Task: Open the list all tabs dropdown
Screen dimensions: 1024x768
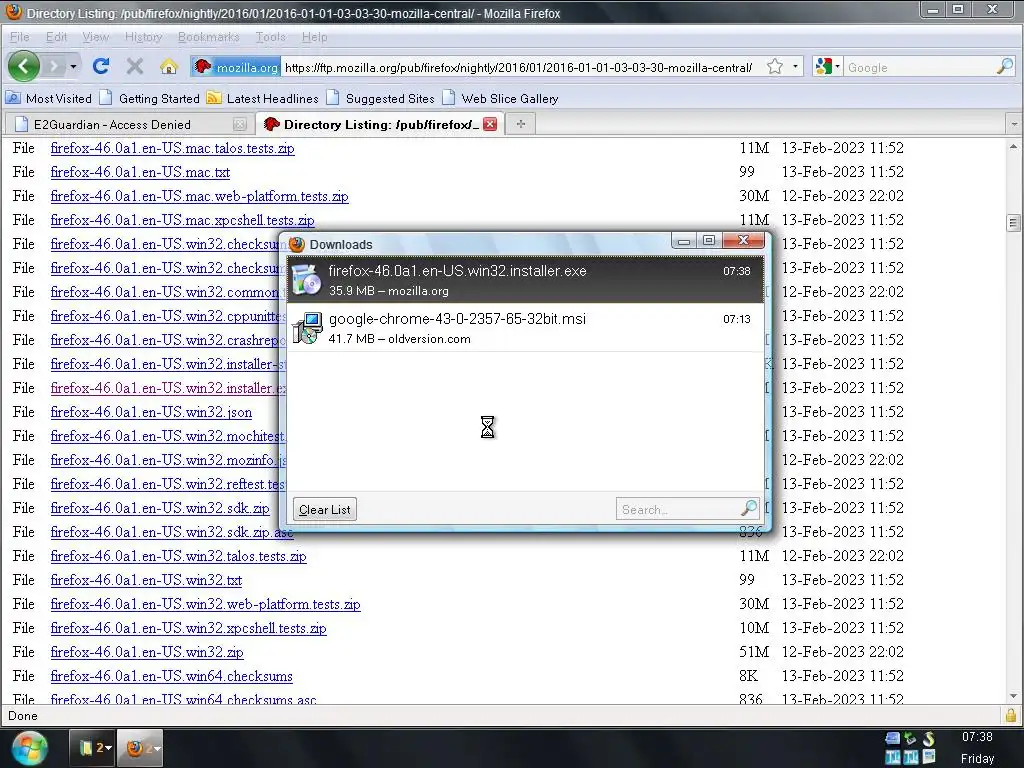Action: pos(1014,124)
